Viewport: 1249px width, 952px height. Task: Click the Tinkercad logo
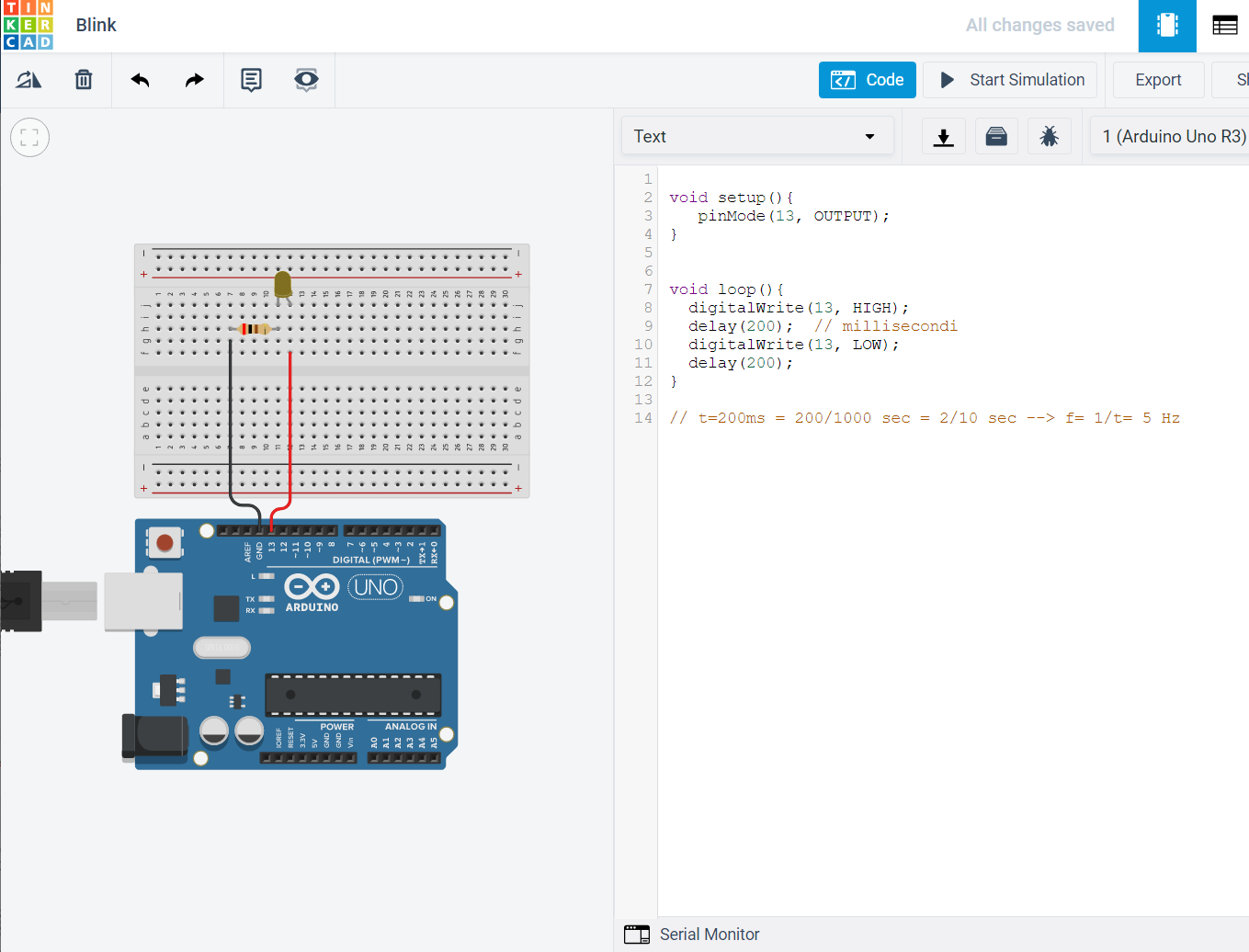28,25
